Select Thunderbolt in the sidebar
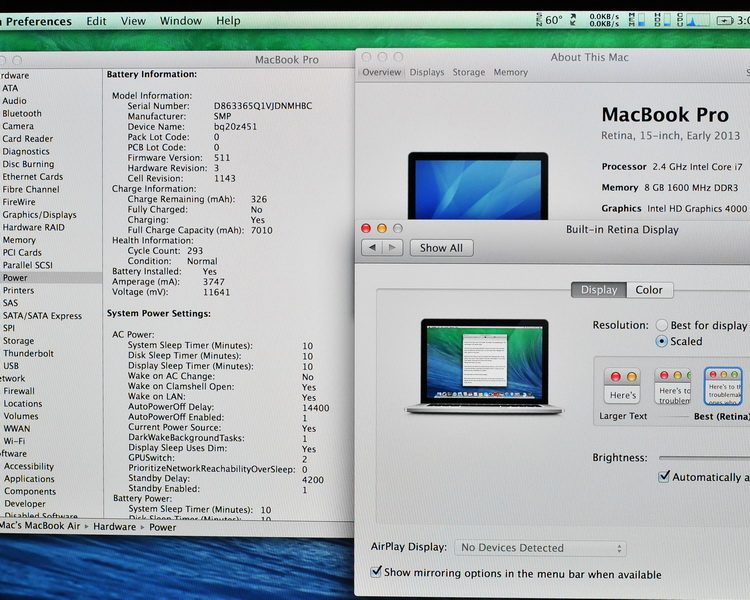This screenshot has height=600, width=750. [29, 354]
